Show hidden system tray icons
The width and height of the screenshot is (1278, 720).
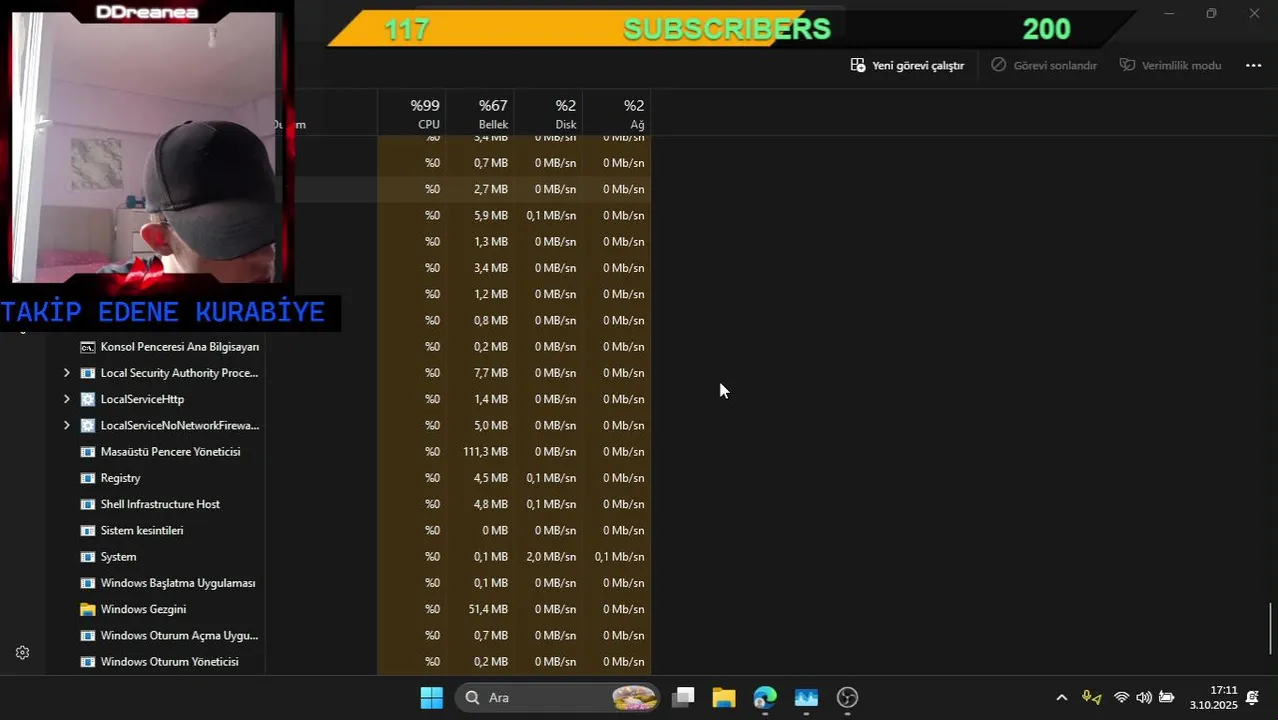tap(1062, 698)
